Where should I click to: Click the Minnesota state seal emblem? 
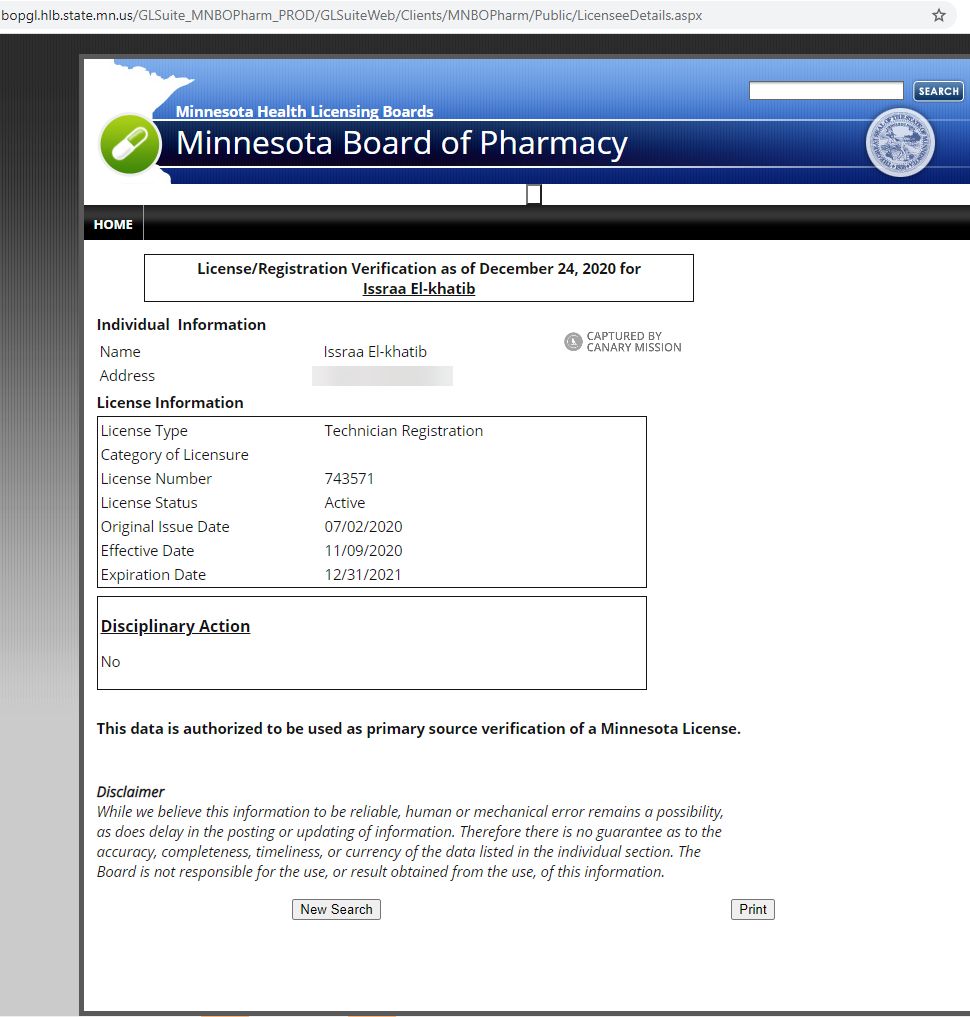pos(900,143)
